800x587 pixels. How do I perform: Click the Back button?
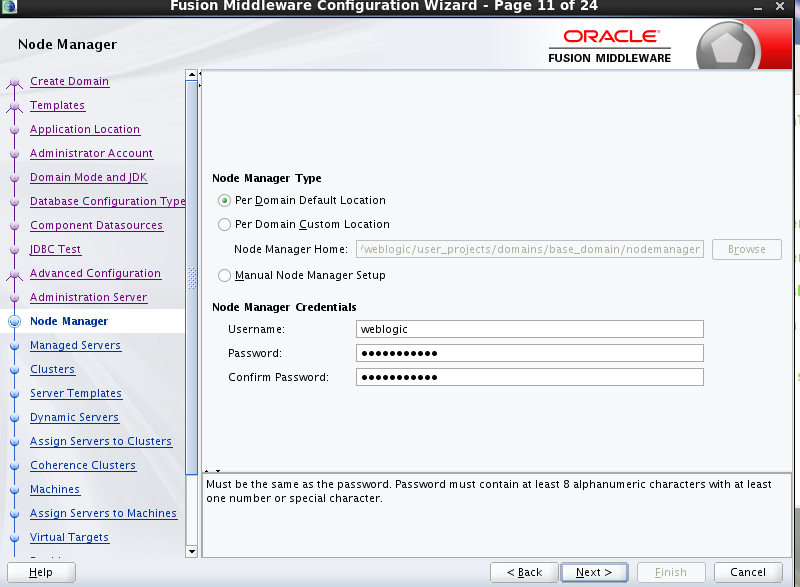(x=524, y=571)
